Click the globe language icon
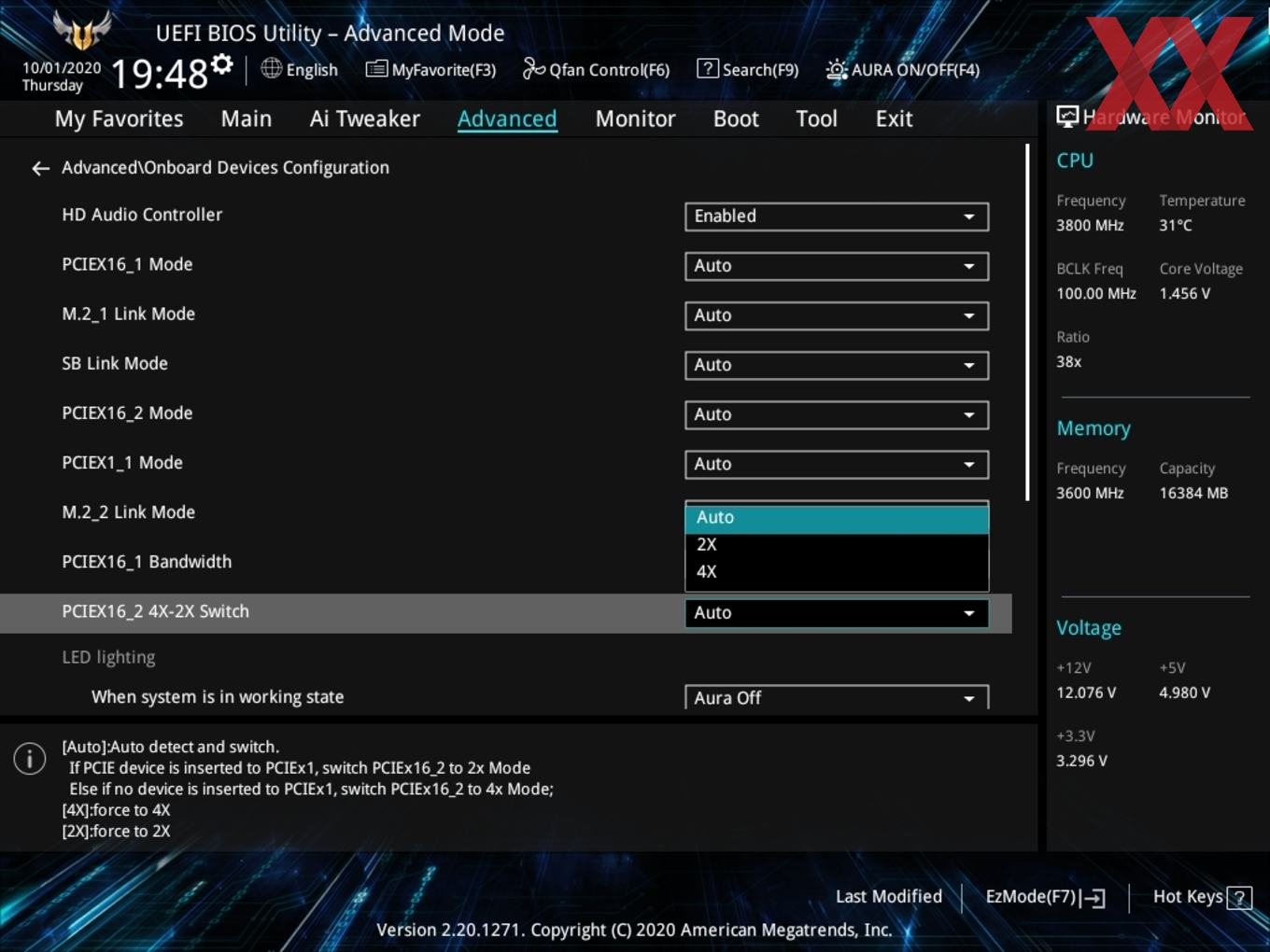The height and width of the screenshot is (952, 1270). tap(271, 68)
